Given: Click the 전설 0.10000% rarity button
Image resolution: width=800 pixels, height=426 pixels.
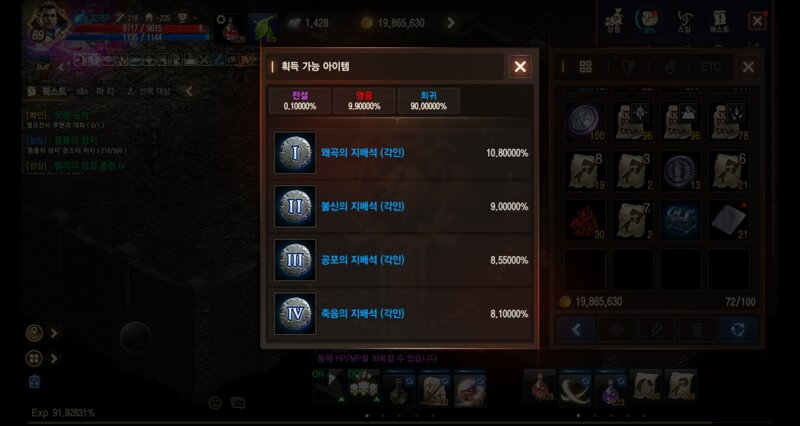Looking at the screenshot, I should 300,101.
